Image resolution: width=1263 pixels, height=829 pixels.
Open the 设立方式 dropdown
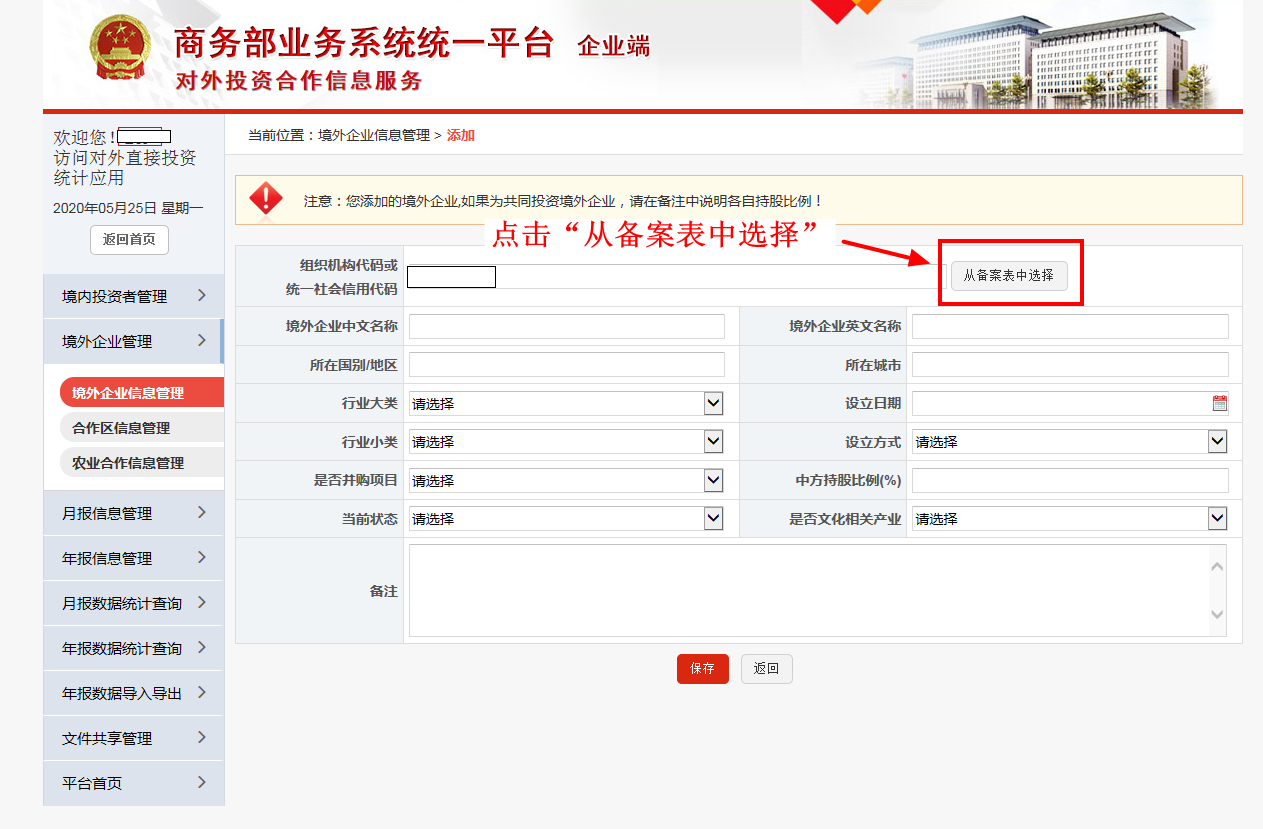point(1069,441)
